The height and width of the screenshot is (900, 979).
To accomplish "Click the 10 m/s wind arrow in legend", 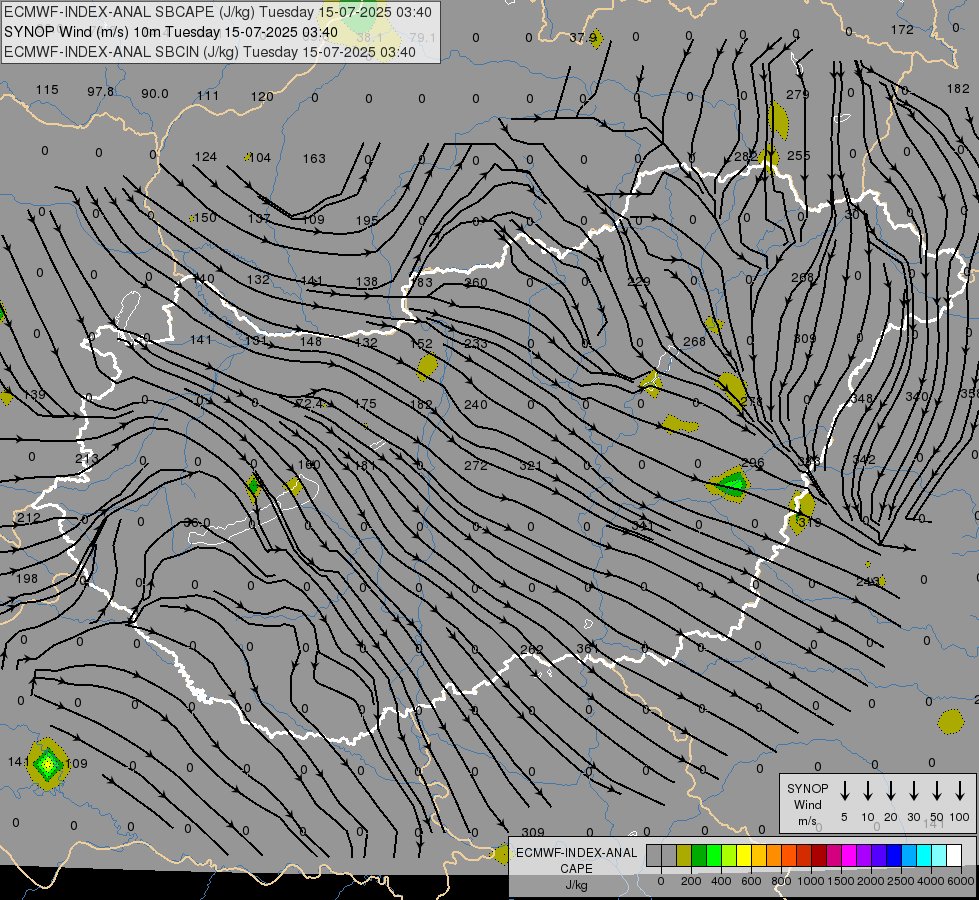I will coord(867,791).
